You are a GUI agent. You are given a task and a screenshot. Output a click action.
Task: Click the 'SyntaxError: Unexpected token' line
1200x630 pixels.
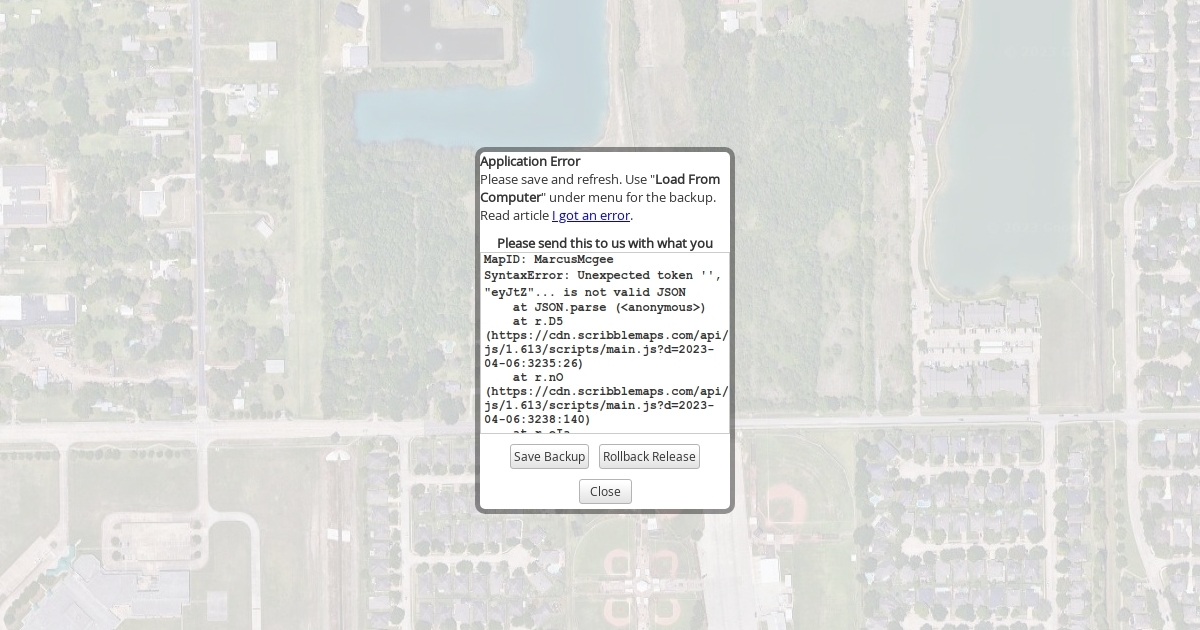[x=603, y=275]
